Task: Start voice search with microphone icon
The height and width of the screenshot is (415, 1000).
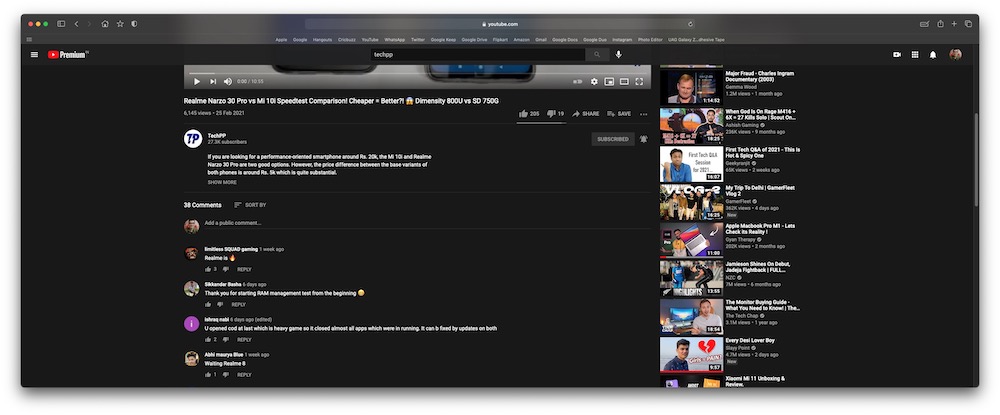Action: tap(619, 55)
